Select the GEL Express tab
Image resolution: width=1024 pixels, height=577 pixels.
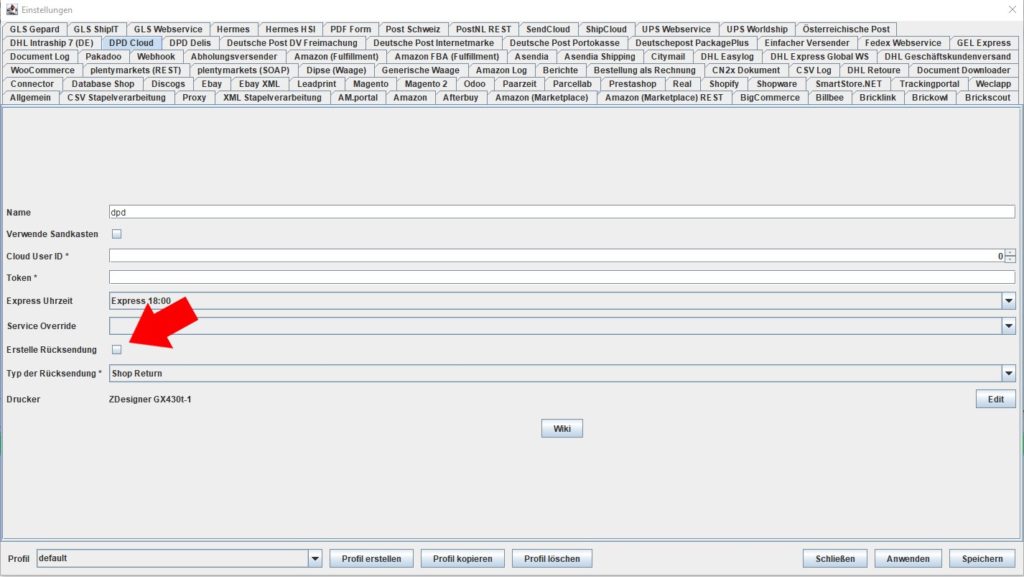coord(984,43)
